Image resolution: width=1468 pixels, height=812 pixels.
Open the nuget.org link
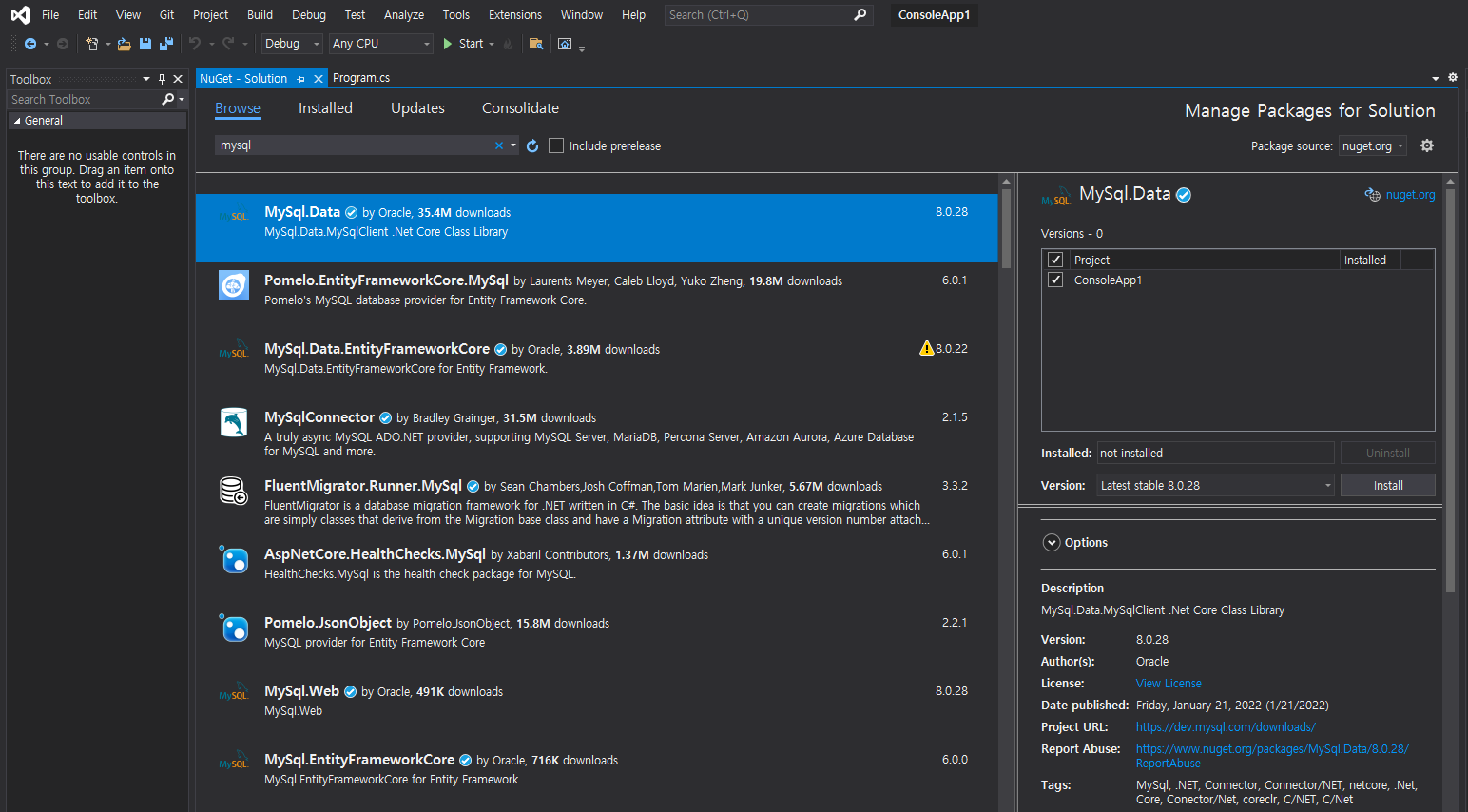1410,194
